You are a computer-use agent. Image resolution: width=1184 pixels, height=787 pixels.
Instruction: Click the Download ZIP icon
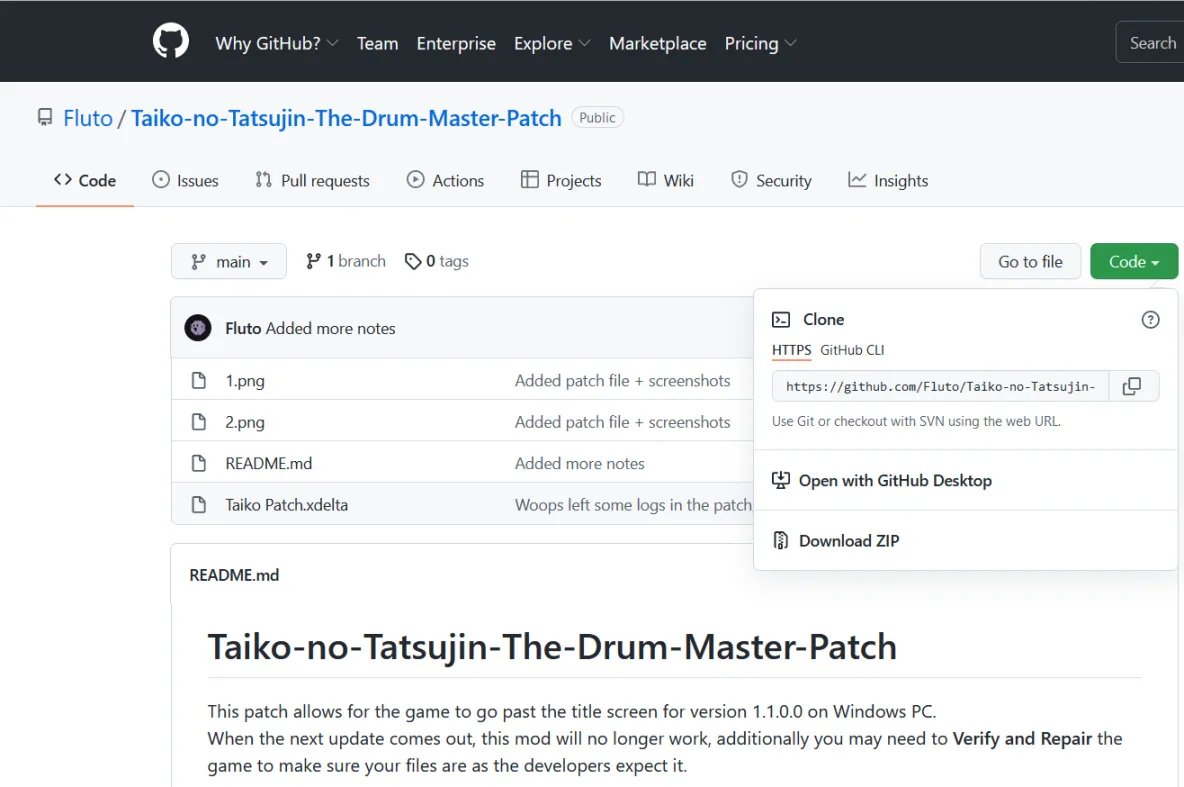(781, 541)
